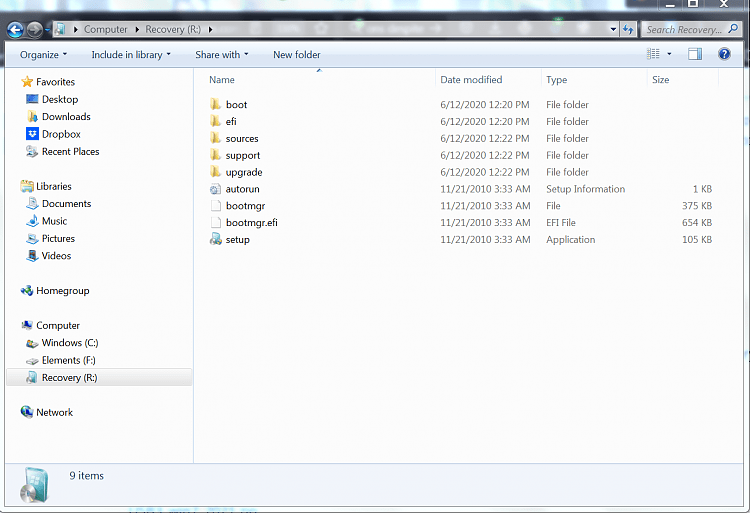Select the sources folder icon
The image size is (750, 513).
coord(215,138)
